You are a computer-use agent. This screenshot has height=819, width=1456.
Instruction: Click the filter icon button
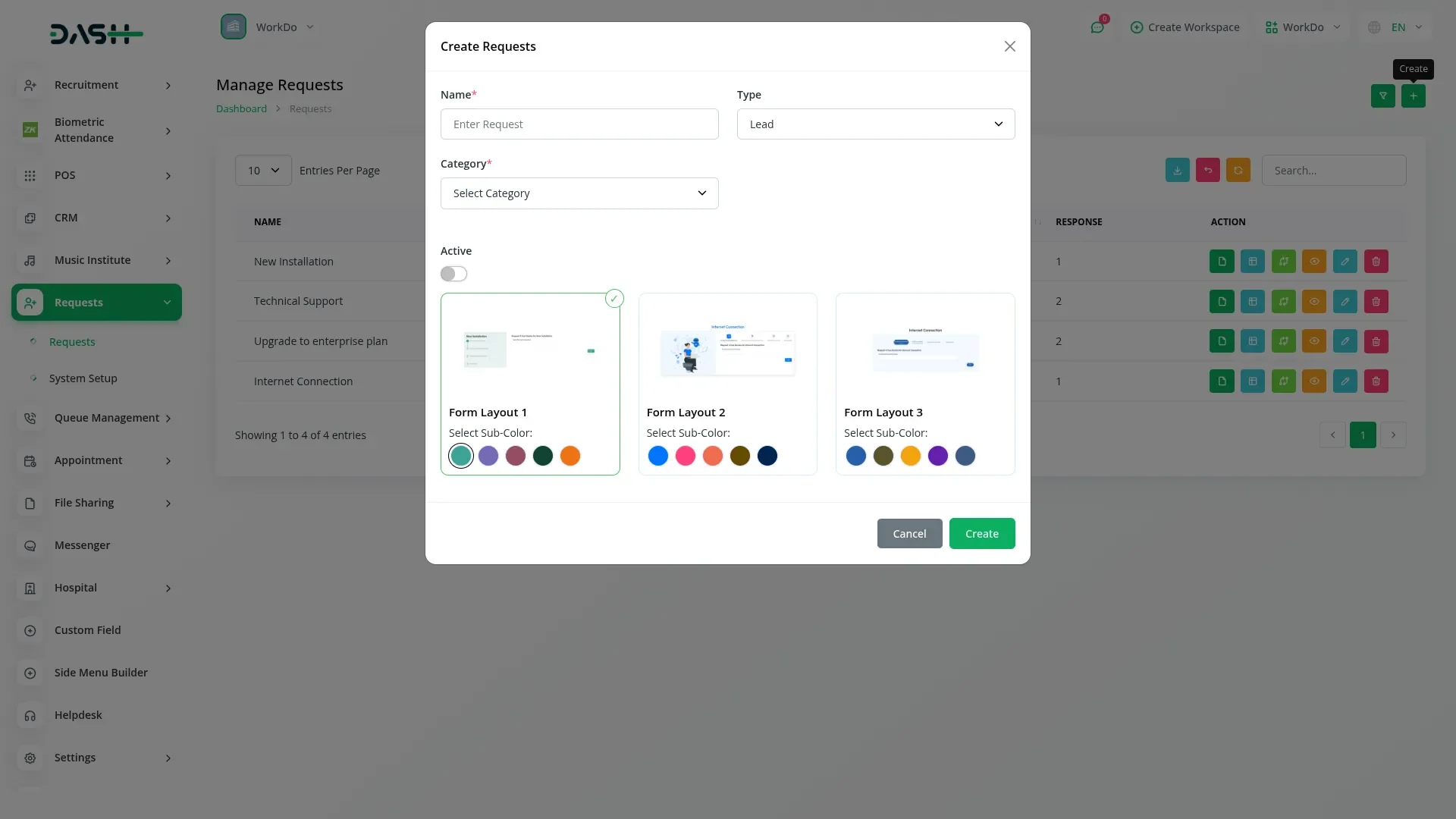[1382, 96]
